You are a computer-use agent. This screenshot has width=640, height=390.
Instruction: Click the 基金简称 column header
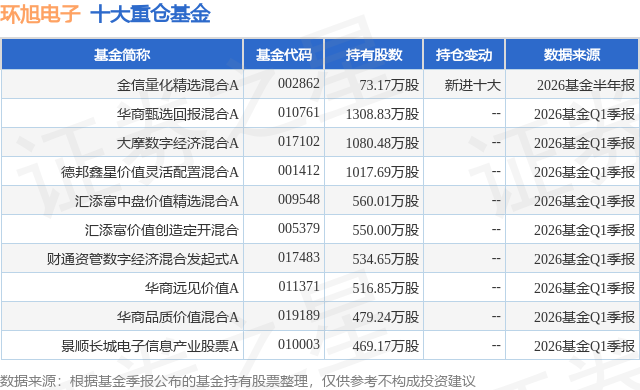coord(122,55)
